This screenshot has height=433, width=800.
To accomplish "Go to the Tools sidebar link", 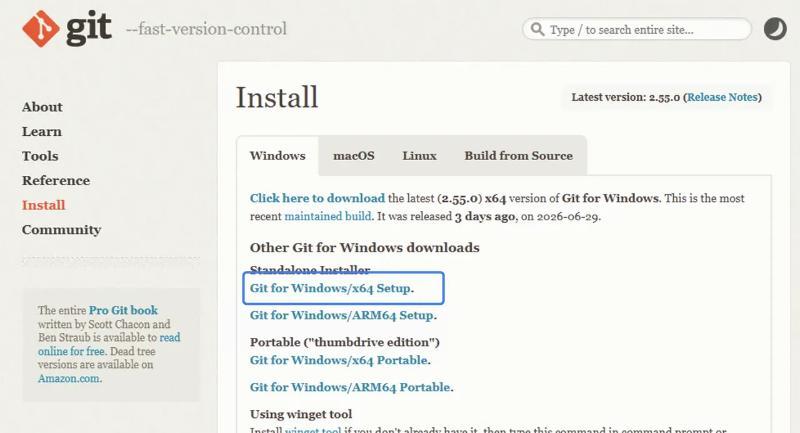I will 40,156.
